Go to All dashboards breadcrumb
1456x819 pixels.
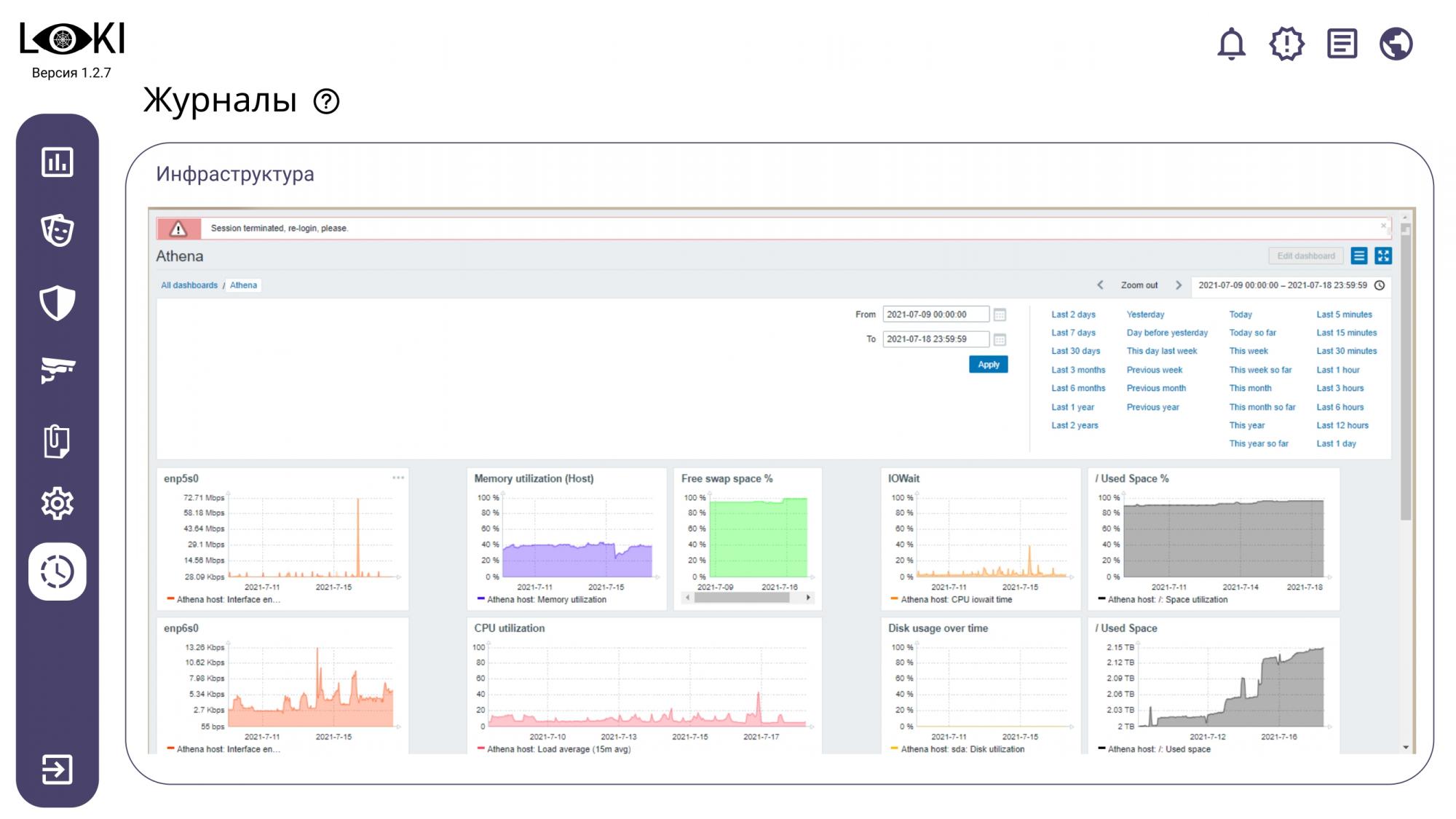click(189, 285)
